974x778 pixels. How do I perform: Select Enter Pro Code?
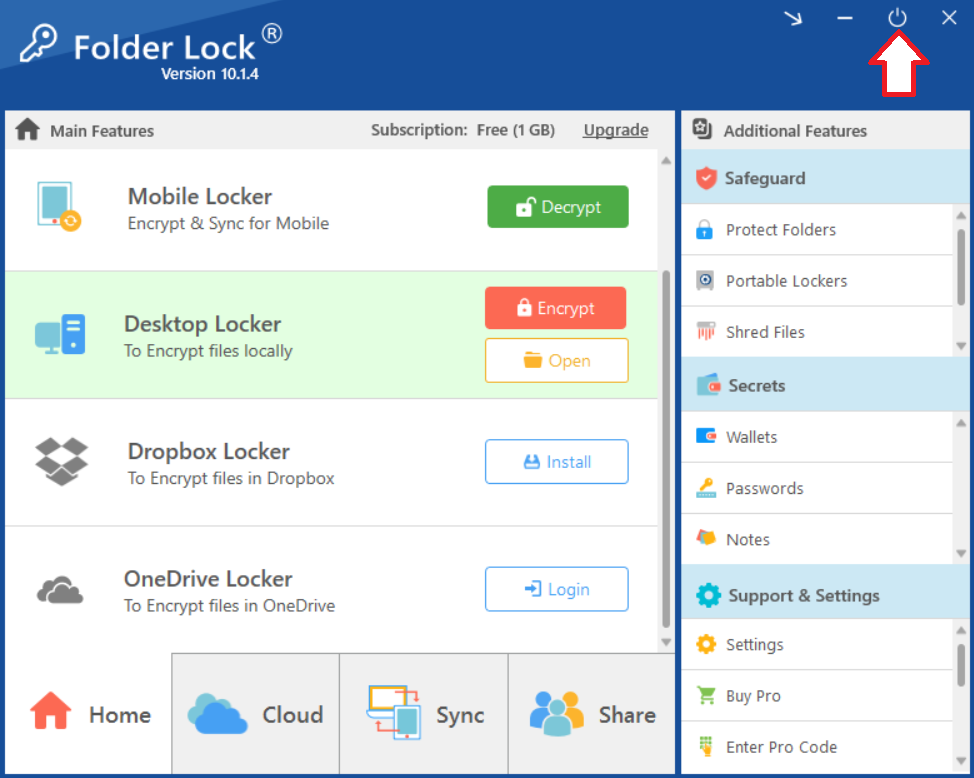coord(817,746)
